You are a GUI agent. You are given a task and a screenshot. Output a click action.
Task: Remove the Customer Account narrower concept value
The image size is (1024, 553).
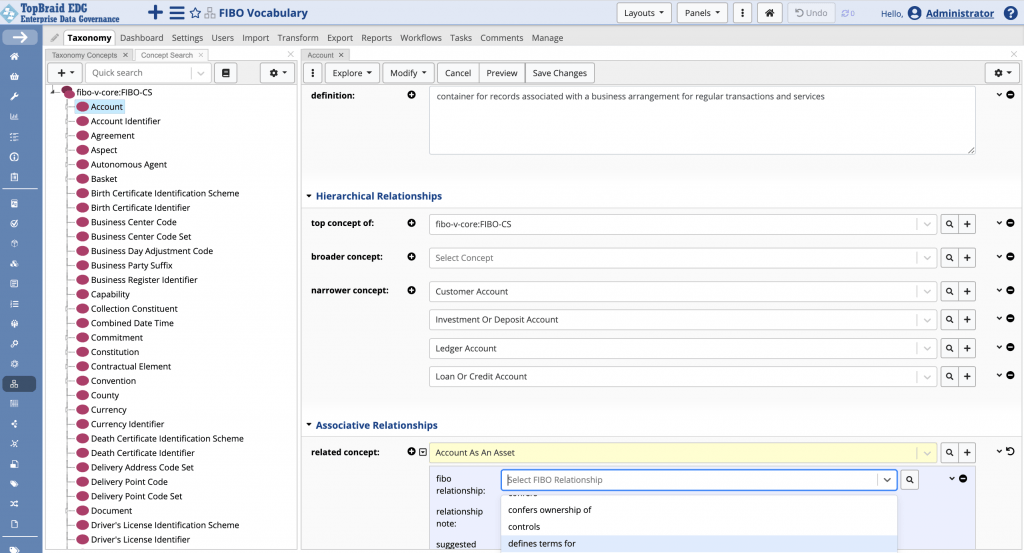pos(1010,291)
